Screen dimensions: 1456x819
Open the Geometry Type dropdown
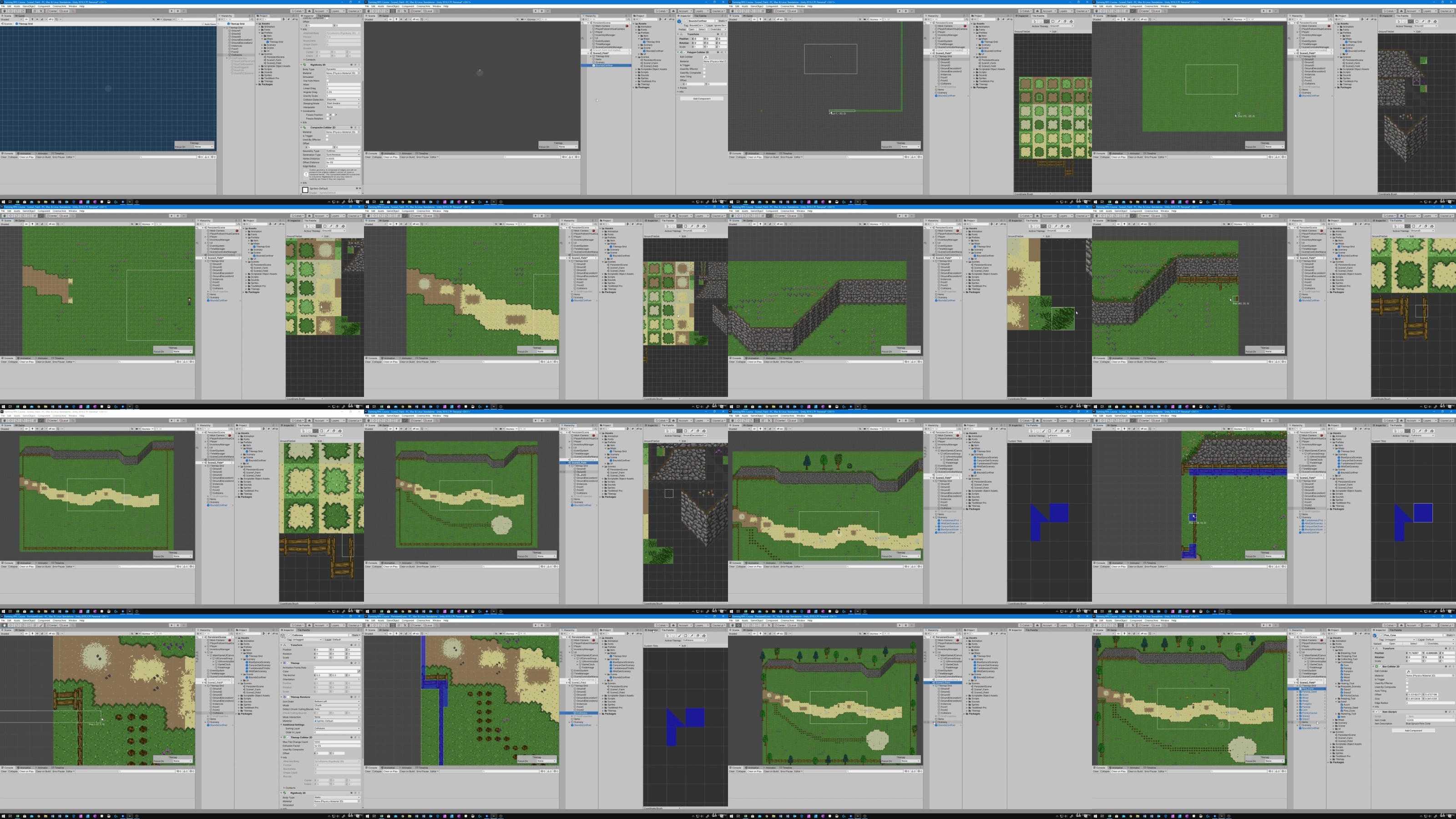click(343, 151)
